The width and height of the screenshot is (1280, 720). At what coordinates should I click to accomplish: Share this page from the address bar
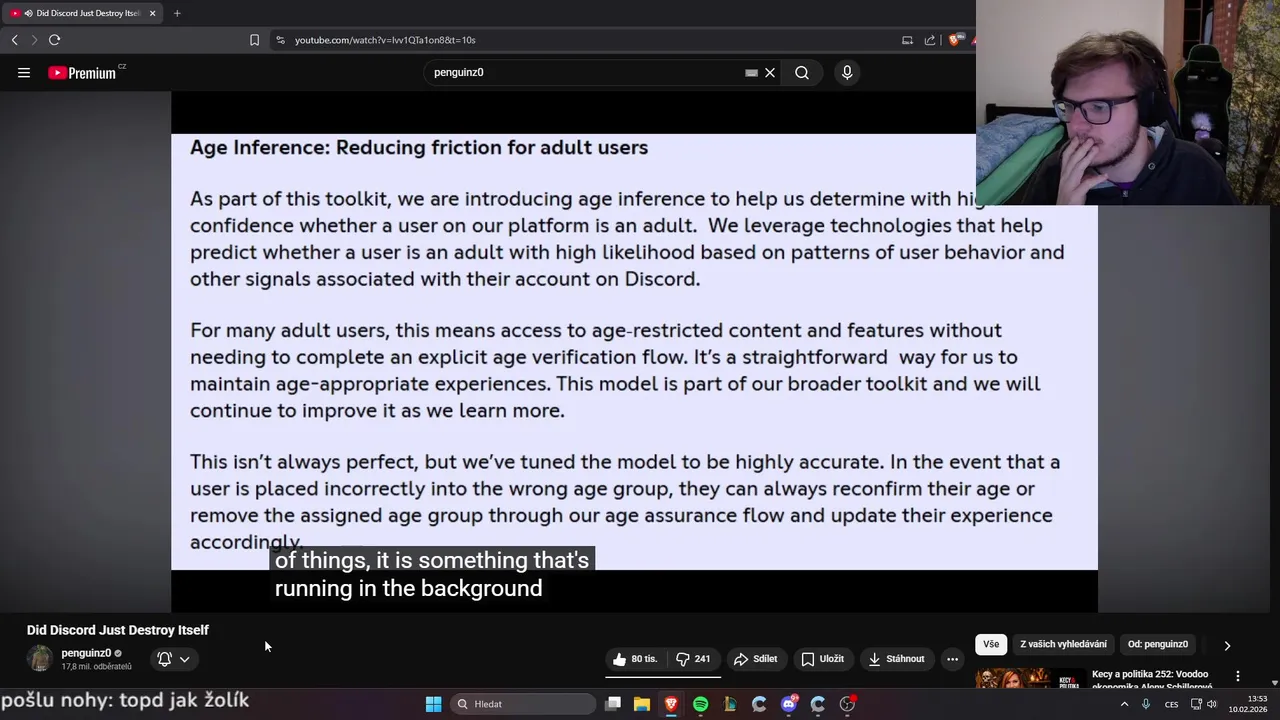(x=930, y=40)
